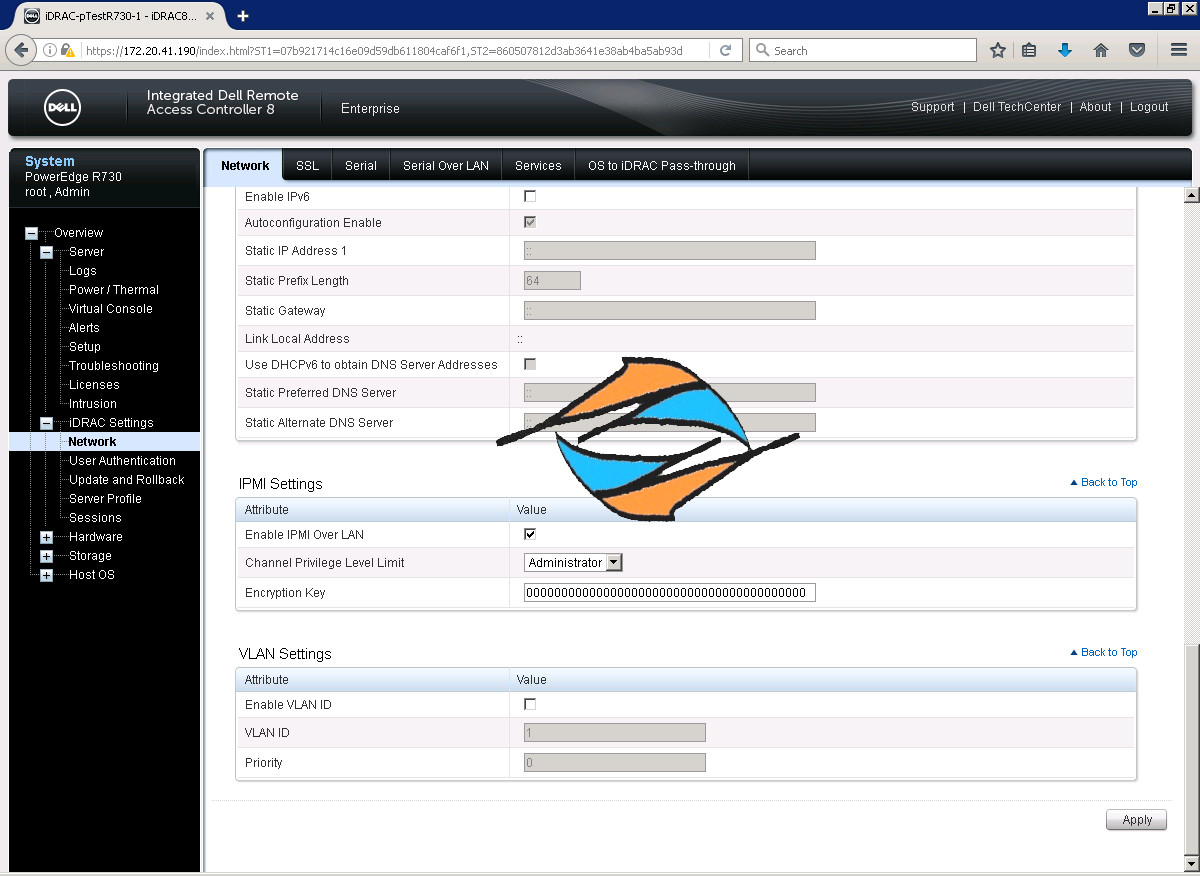The width and height of the screenshot is (1200, 876).
Task: Go to the browser home icon
Action: (x=1101, y=50)
